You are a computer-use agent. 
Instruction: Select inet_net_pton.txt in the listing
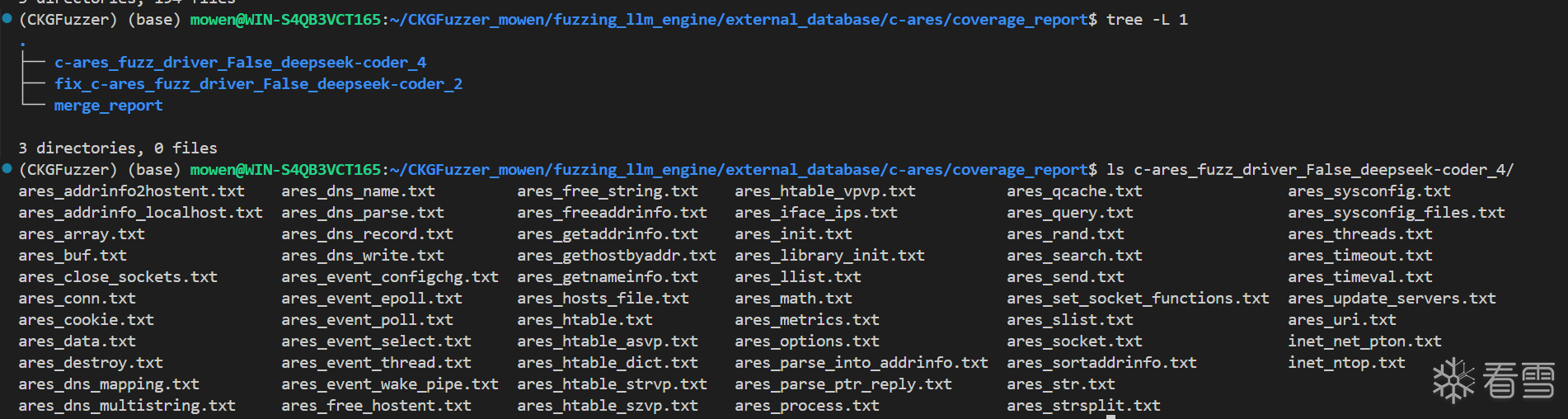[x=1364, y=341]
